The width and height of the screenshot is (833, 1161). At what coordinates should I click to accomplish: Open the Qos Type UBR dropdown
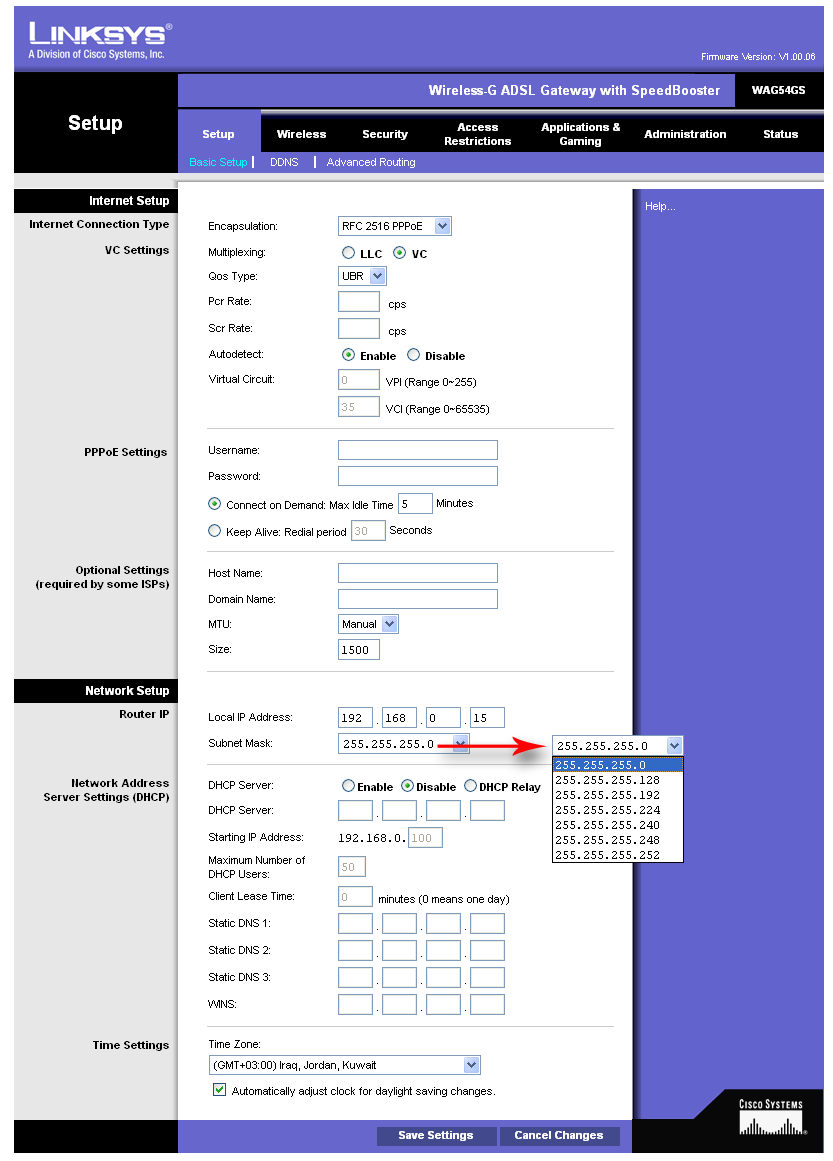(x=362, y=276)
